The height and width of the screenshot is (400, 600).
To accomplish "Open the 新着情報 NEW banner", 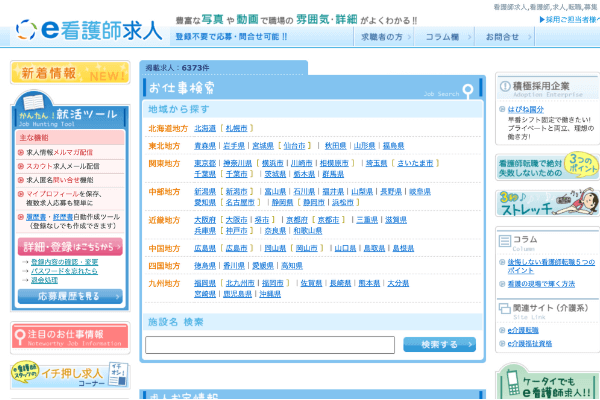I will coord(69,73).
